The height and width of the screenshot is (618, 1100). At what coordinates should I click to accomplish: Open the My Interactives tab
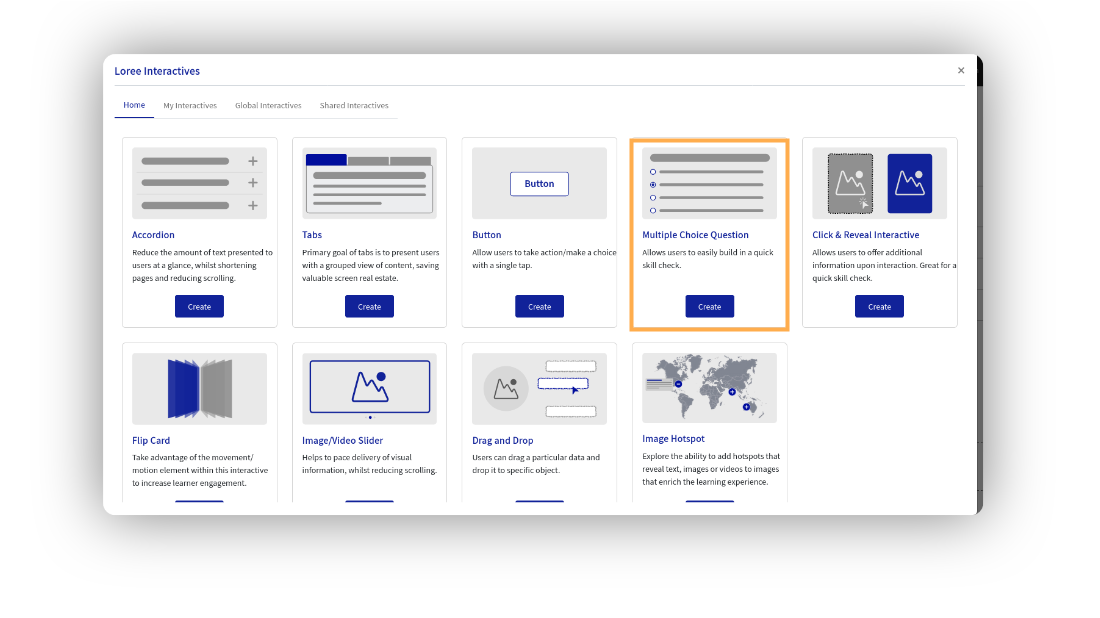(x=190, y=106)
